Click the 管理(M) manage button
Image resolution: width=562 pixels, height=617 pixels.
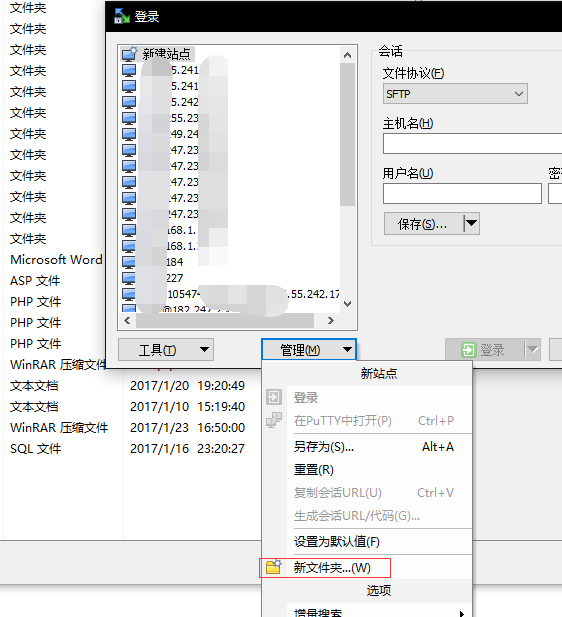tap(309, 349)
